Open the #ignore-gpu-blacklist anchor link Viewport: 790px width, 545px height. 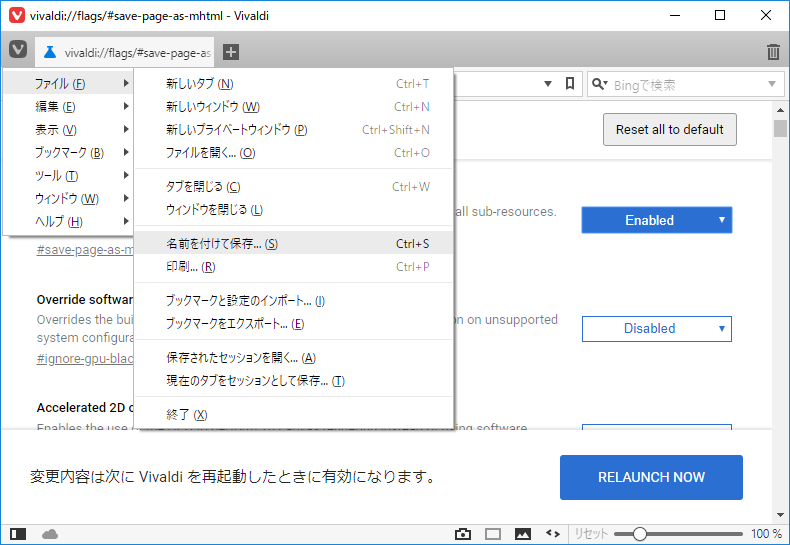point(85,359)
